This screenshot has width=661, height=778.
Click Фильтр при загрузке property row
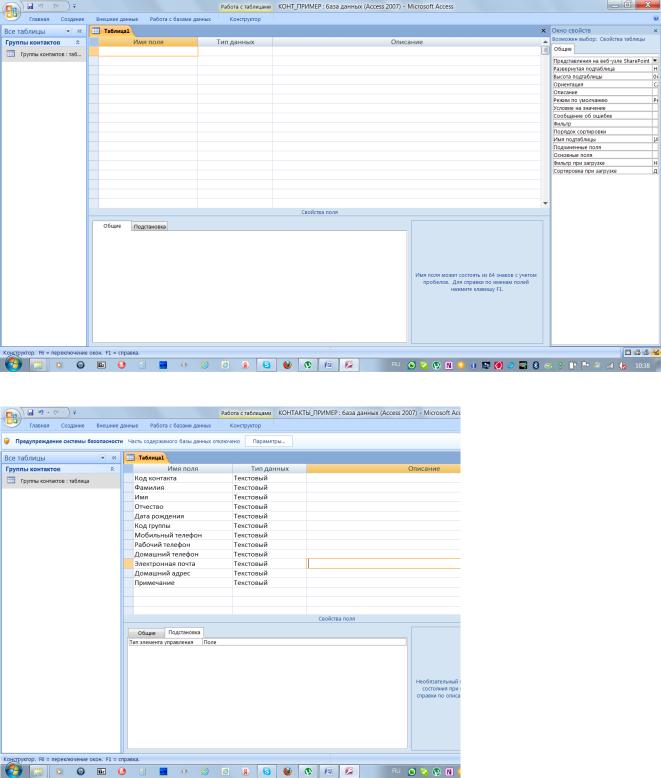[x=605, y=163]
